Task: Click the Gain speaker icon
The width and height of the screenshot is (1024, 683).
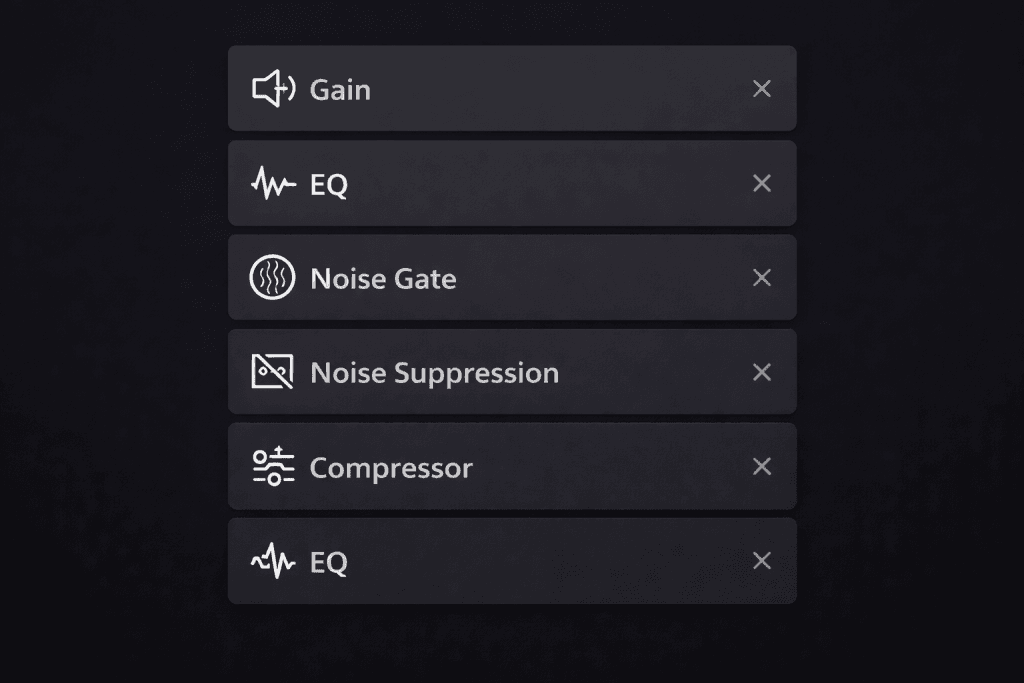Action: tap(273, 89)
